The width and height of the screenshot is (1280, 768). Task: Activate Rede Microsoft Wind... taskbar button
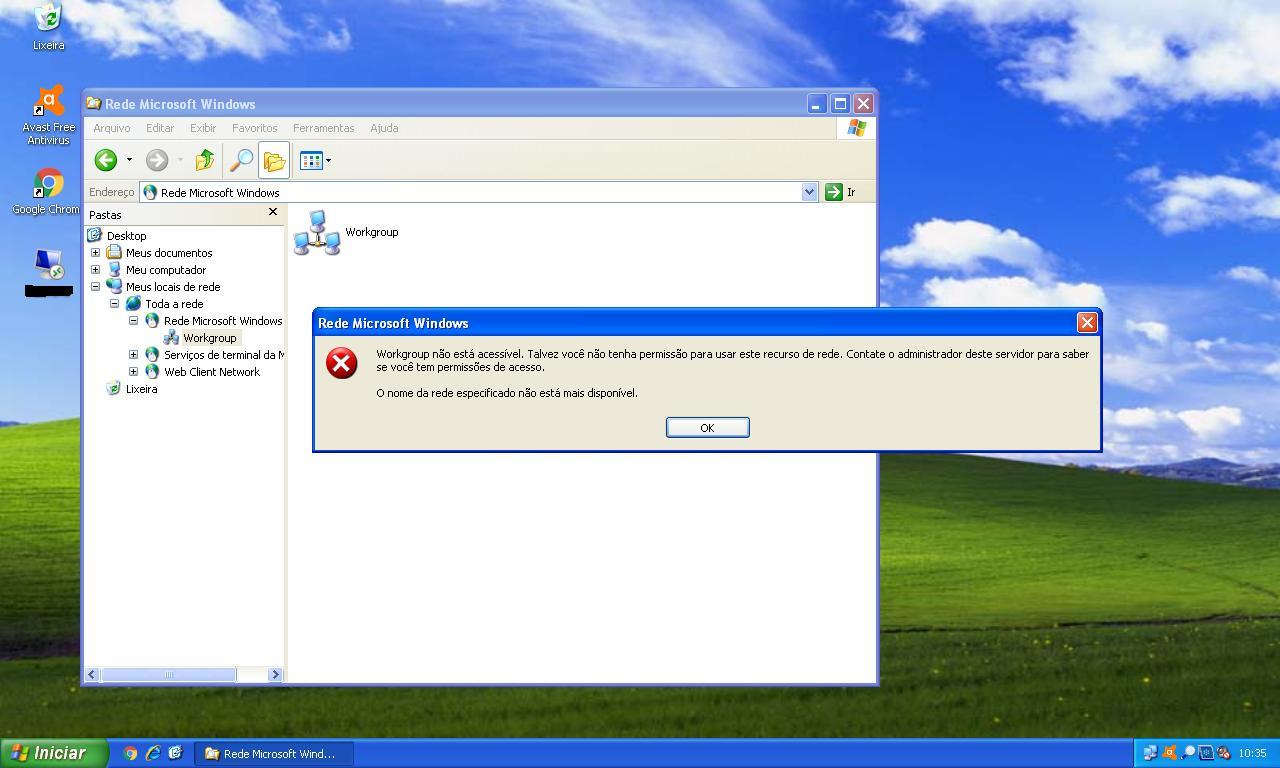pos(274,753)
